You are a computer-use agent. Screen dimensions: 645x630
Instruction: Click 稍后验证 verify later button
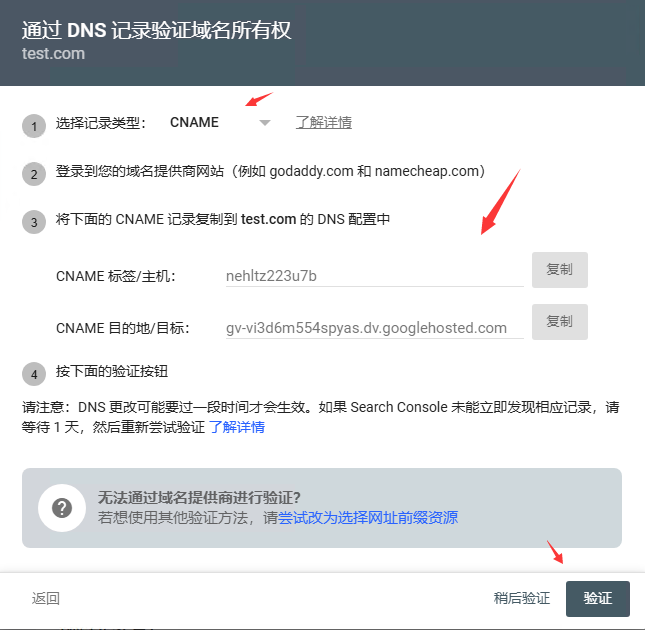click(522, 598)
